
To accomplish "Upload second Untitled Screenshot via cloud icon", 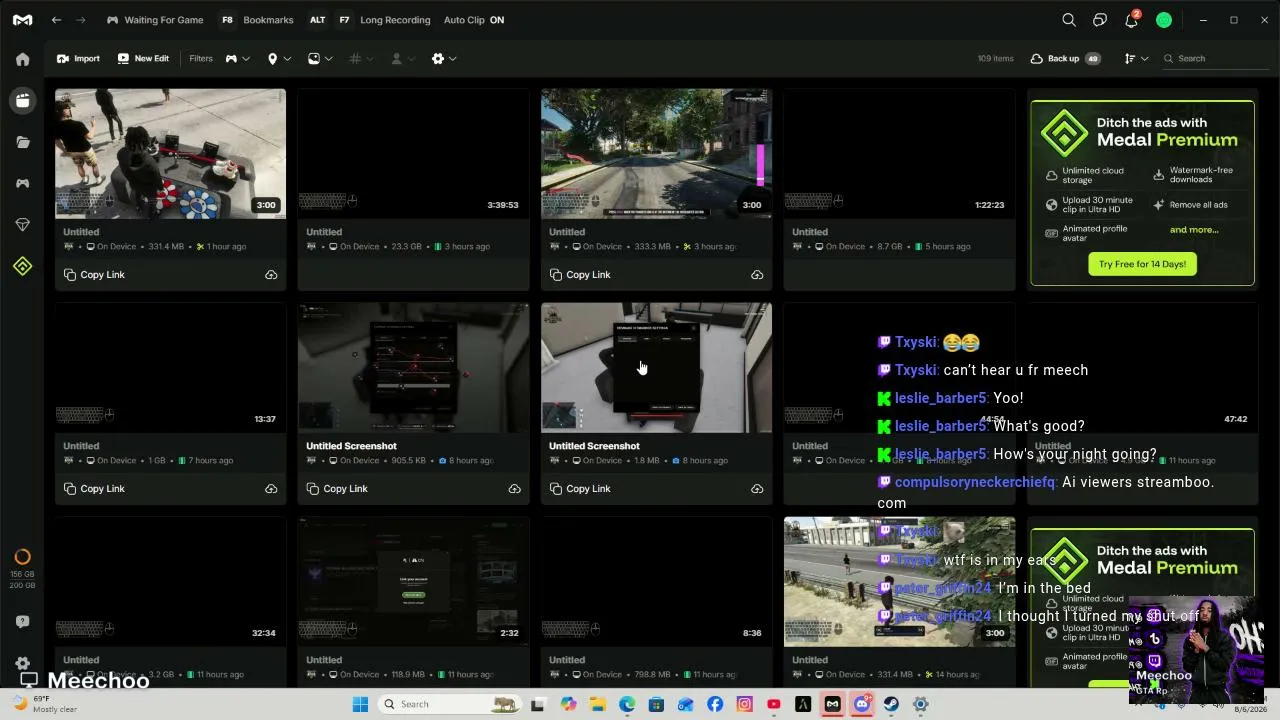I will click(757, 489).
